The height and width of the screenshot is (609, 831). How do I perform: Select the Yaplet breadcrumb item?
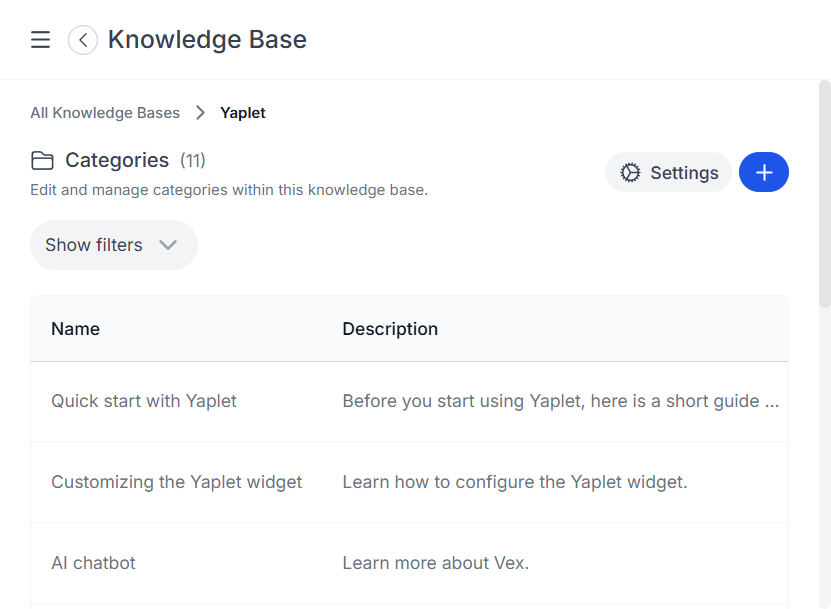pos(243,113)
